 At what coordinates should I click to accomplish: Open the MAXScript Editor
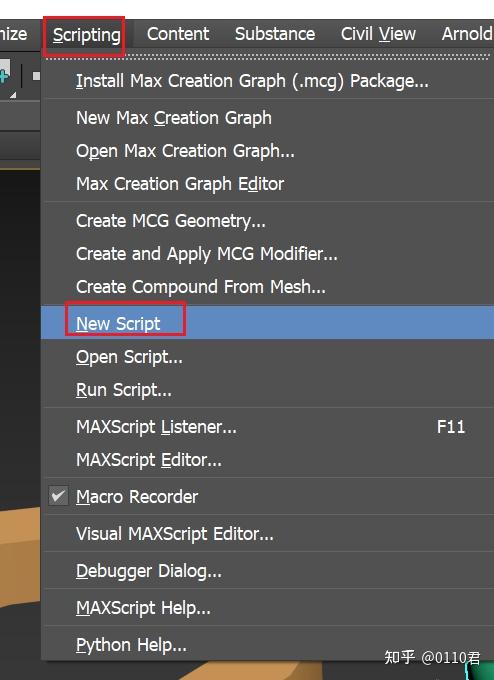click(x=268, y=460)
